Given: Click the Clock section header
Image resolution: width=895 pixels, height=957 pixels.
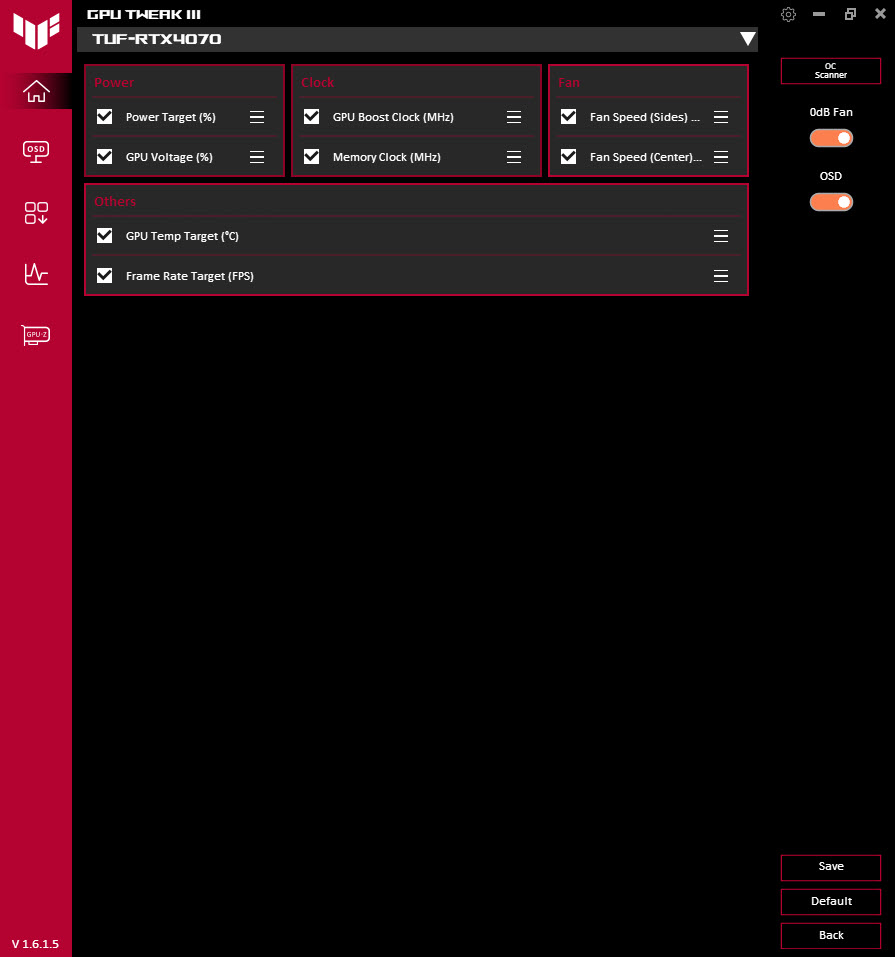Looking at the screenshot, I should [x=317, y=82].
